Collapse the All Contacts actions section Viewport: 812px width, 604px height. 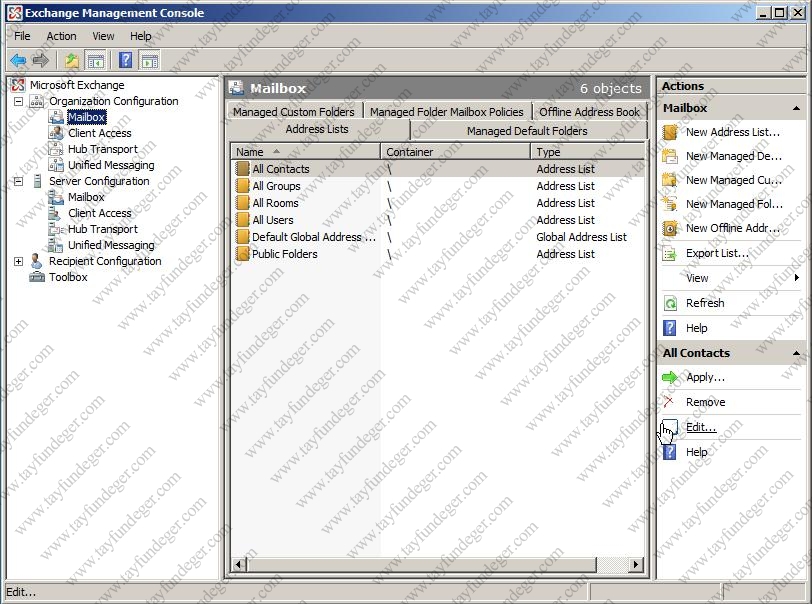(x=796, y=353)
